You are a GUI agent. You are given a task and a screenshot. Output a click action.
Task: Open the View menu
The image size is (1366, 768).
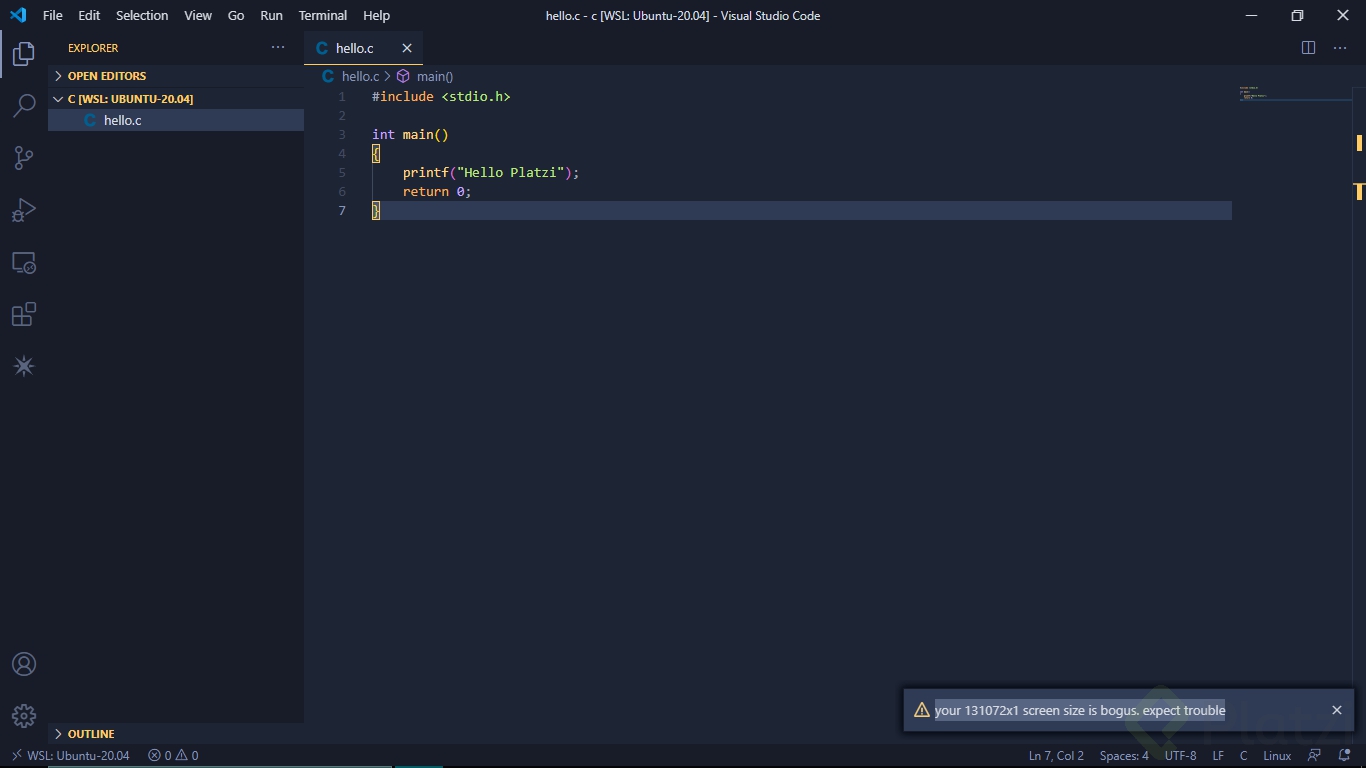point(198,15)
